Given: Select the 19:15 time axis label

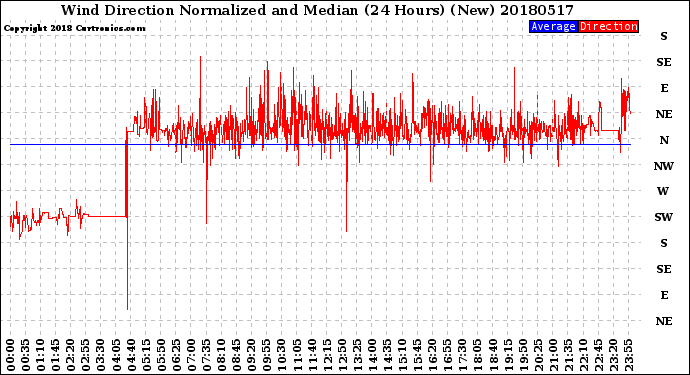Looking at the screenshot, I should (508, 355).
